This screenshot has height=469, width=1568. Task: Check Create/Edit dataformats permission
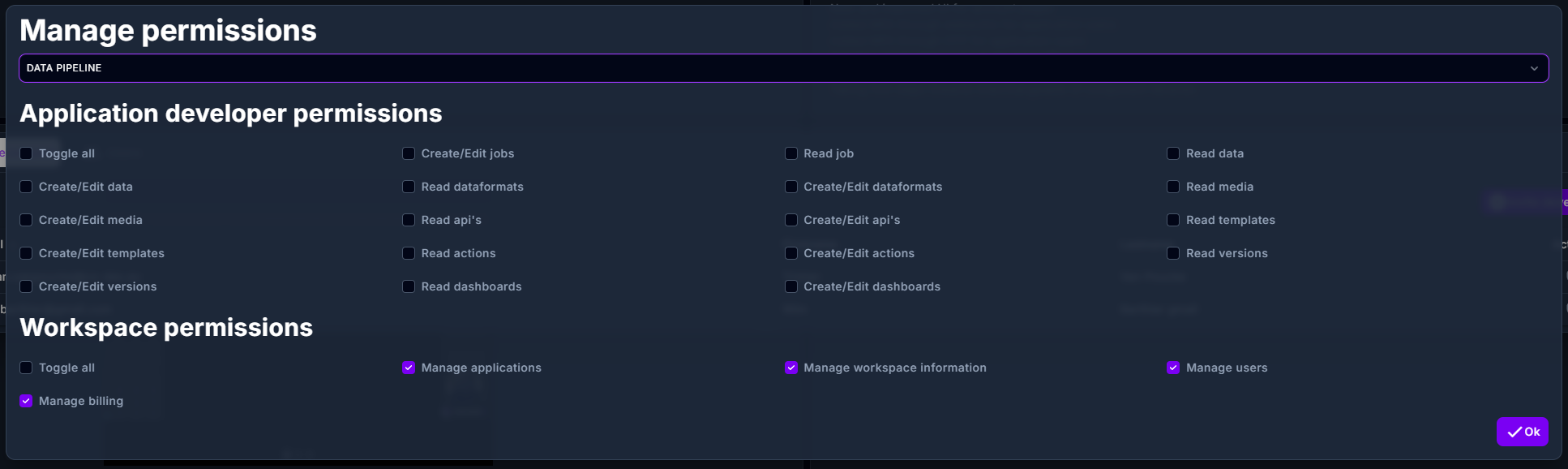tap(791, 187)
